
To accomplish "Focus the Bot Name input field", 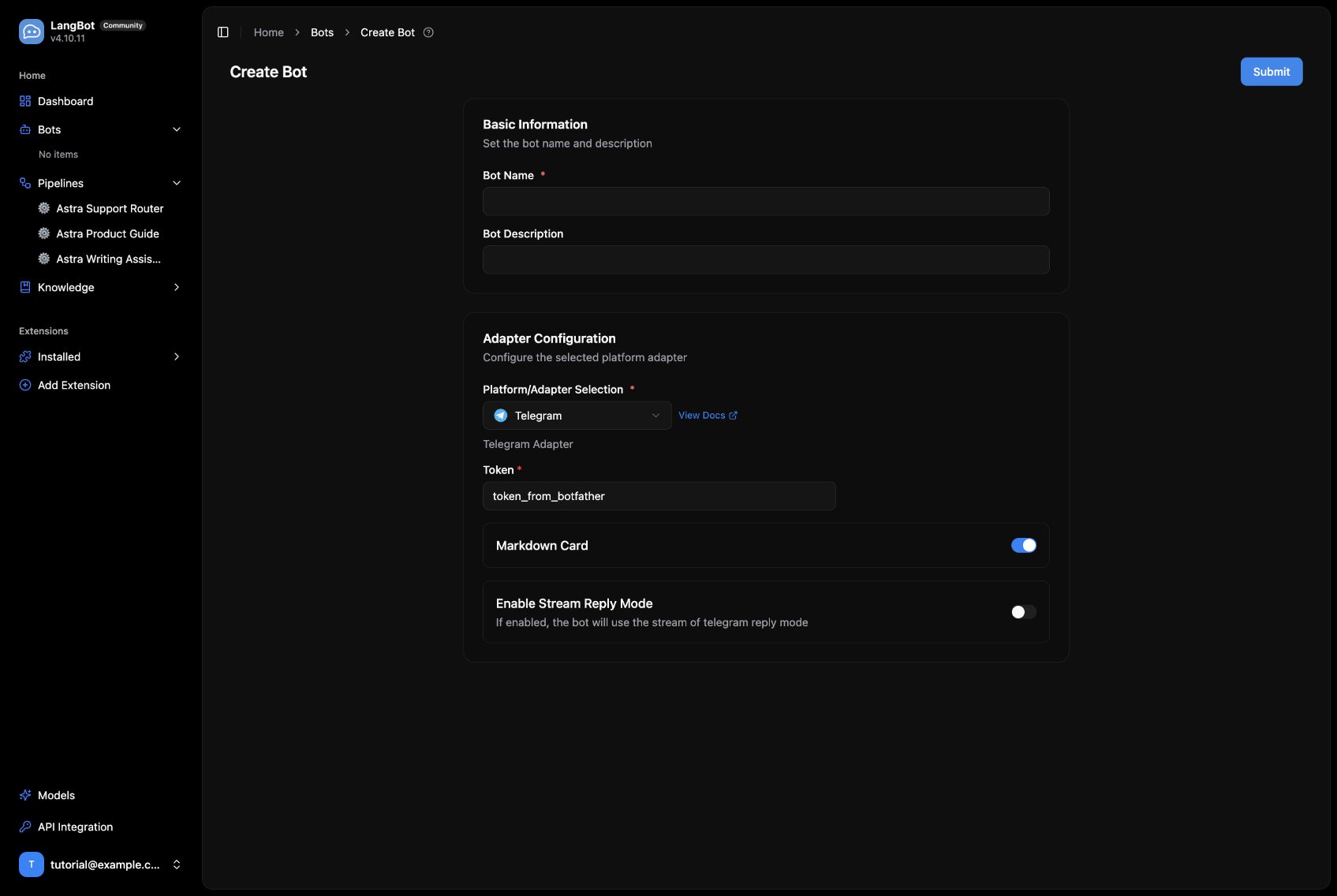I will (766, 201).
